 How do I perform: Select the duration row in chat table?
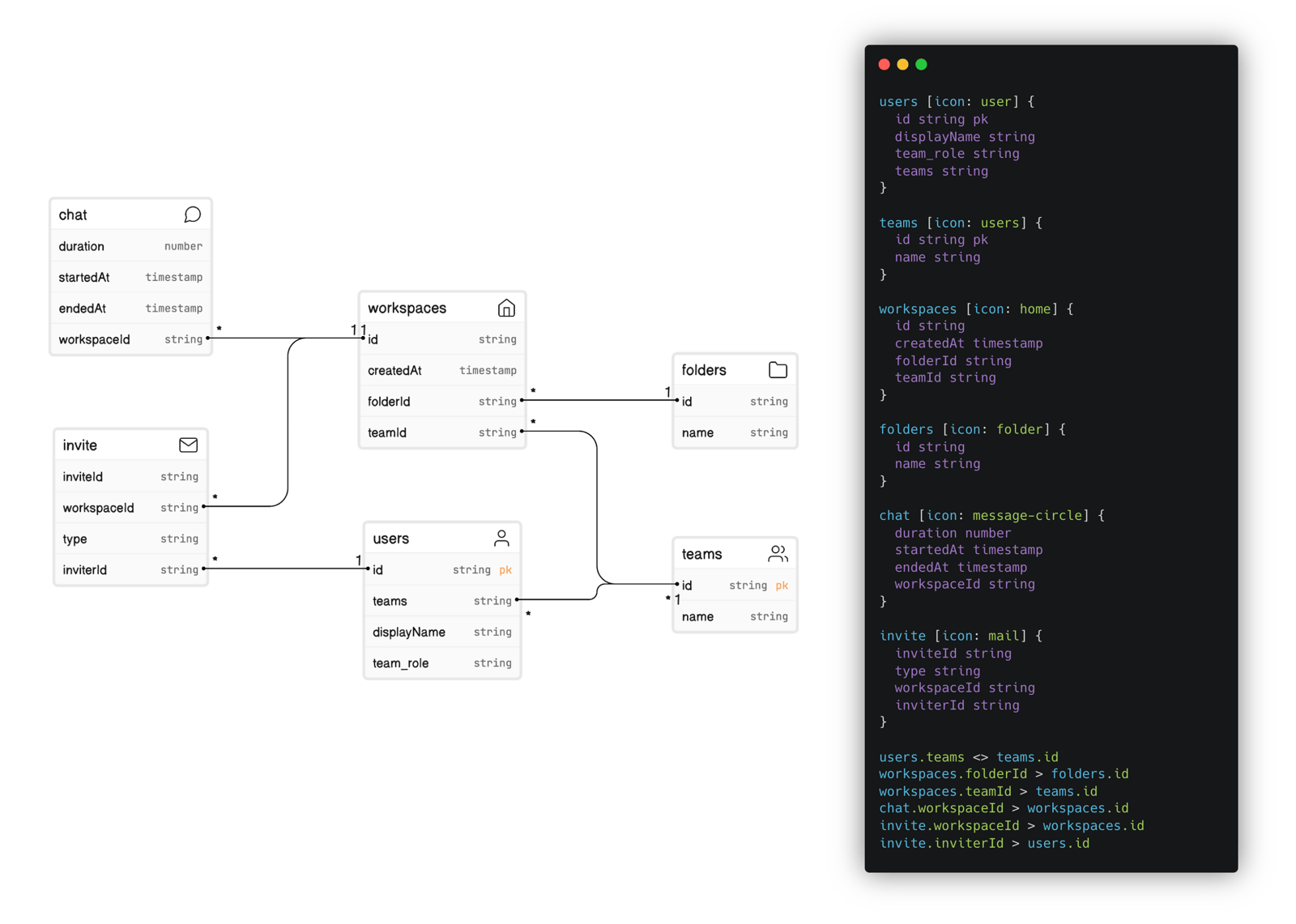[130, 246]
